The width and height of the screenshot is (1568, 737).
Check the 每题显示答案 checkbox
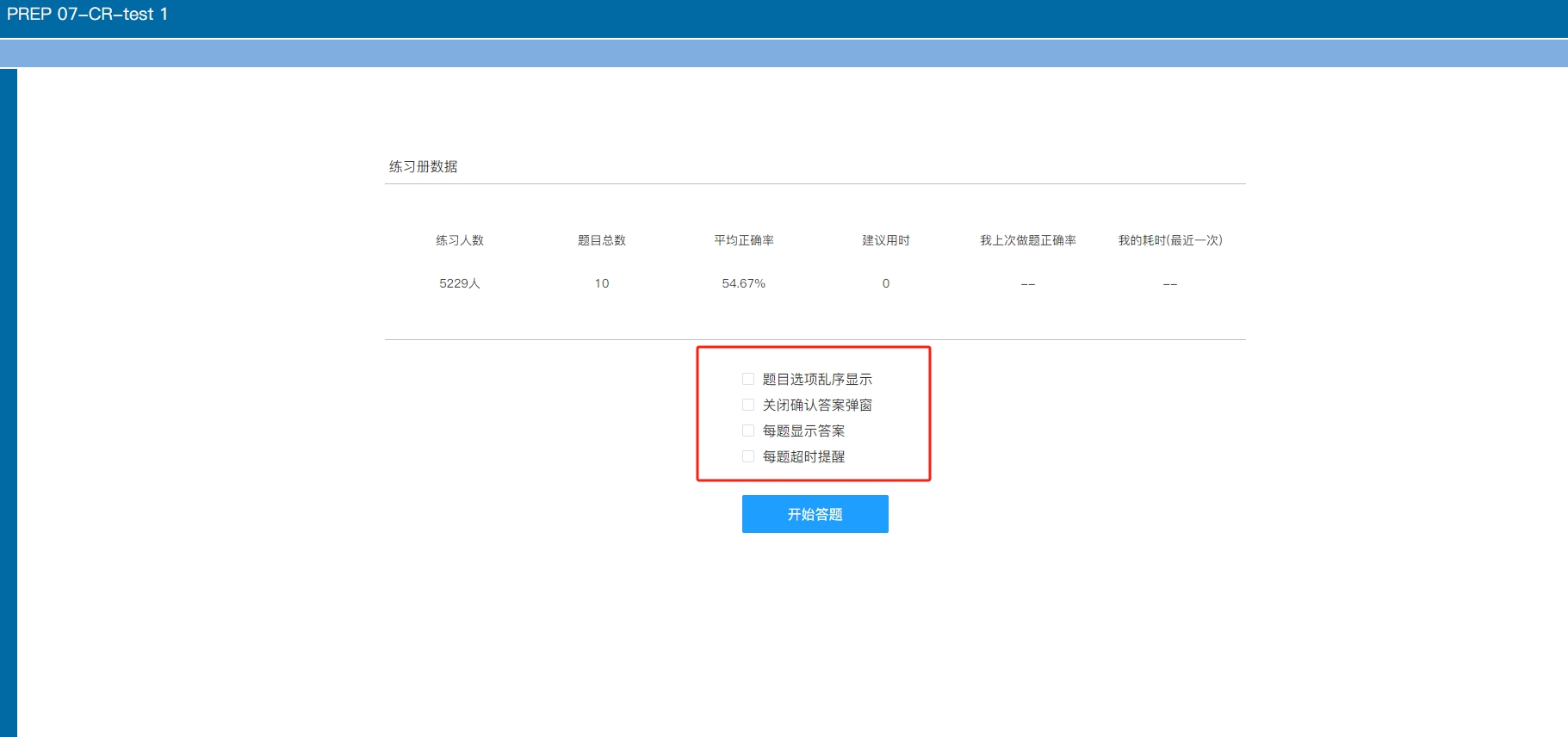[x=748, y=430]
